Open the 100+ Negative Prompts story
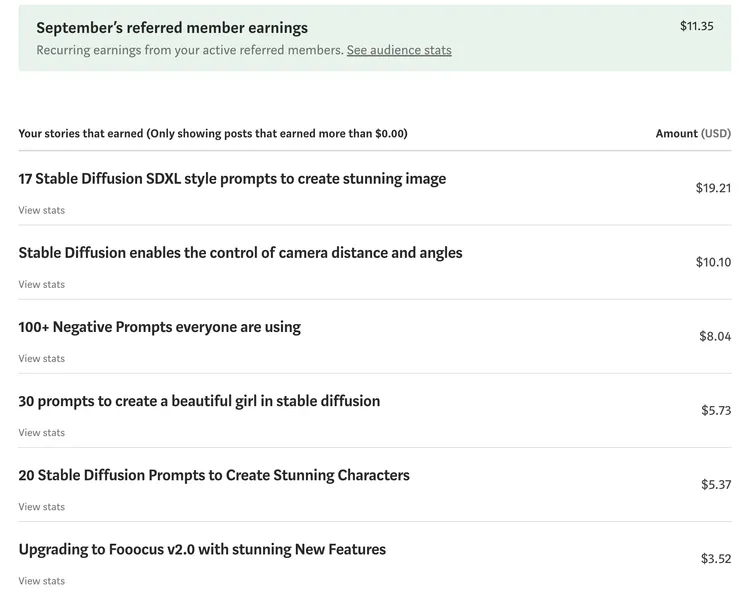The image size is (740, 592). (x=159, y=327)
